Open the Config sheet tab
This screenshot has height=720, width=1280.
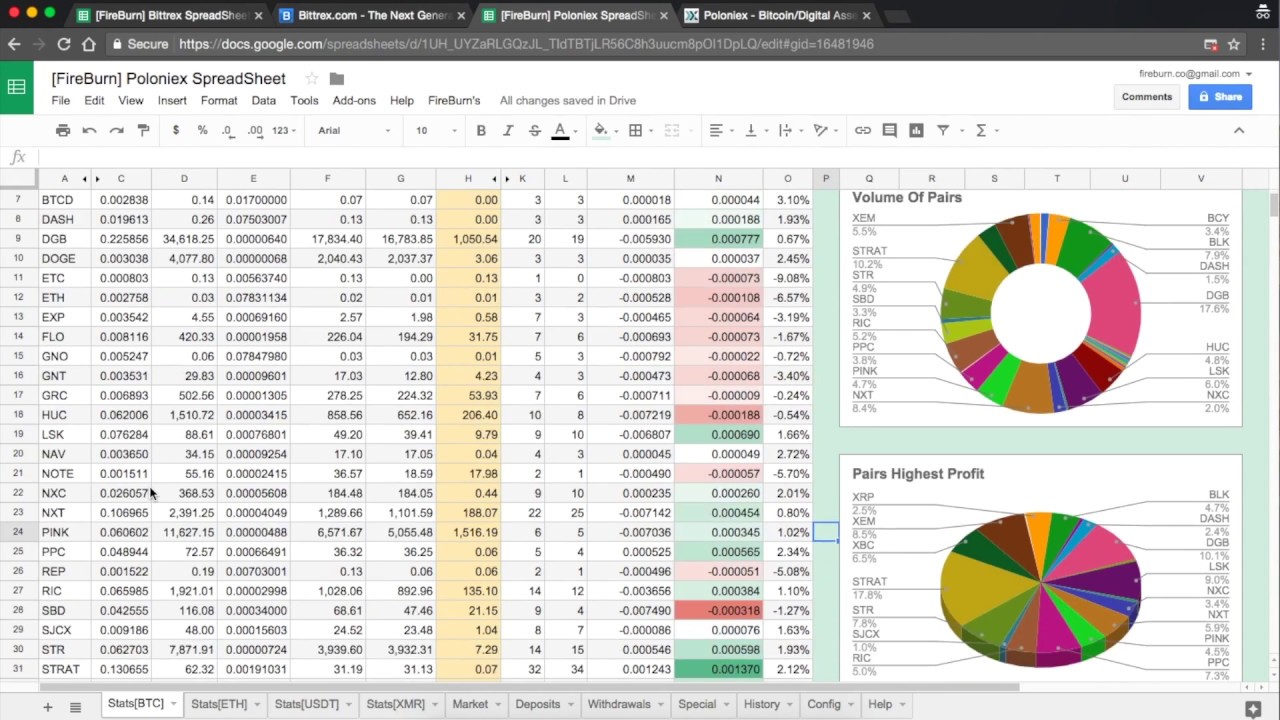point(831,704)
